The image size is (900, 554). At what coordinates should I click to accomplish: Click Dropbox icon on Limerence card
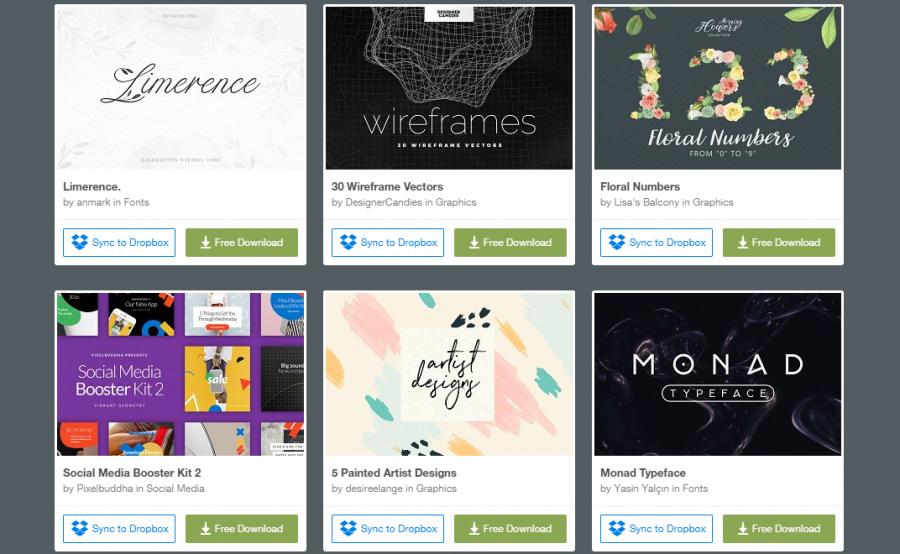click(80, 242)
